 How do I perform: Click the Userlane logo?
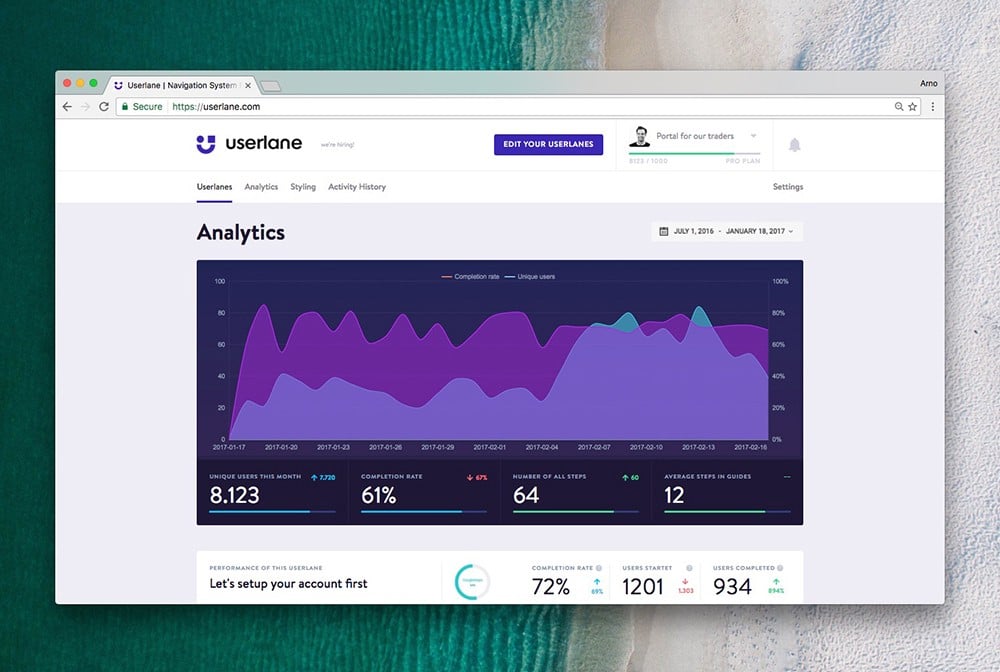[x=234, y=144]
